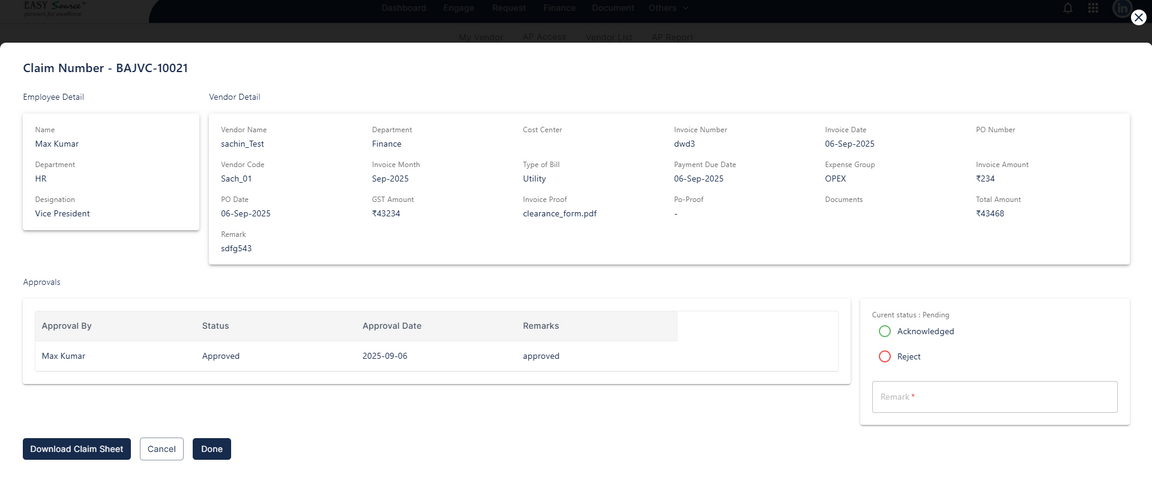Open the Request menu item
This screenshot has height=479, width=1152.
pyautogui.click(x=509, y=8)
